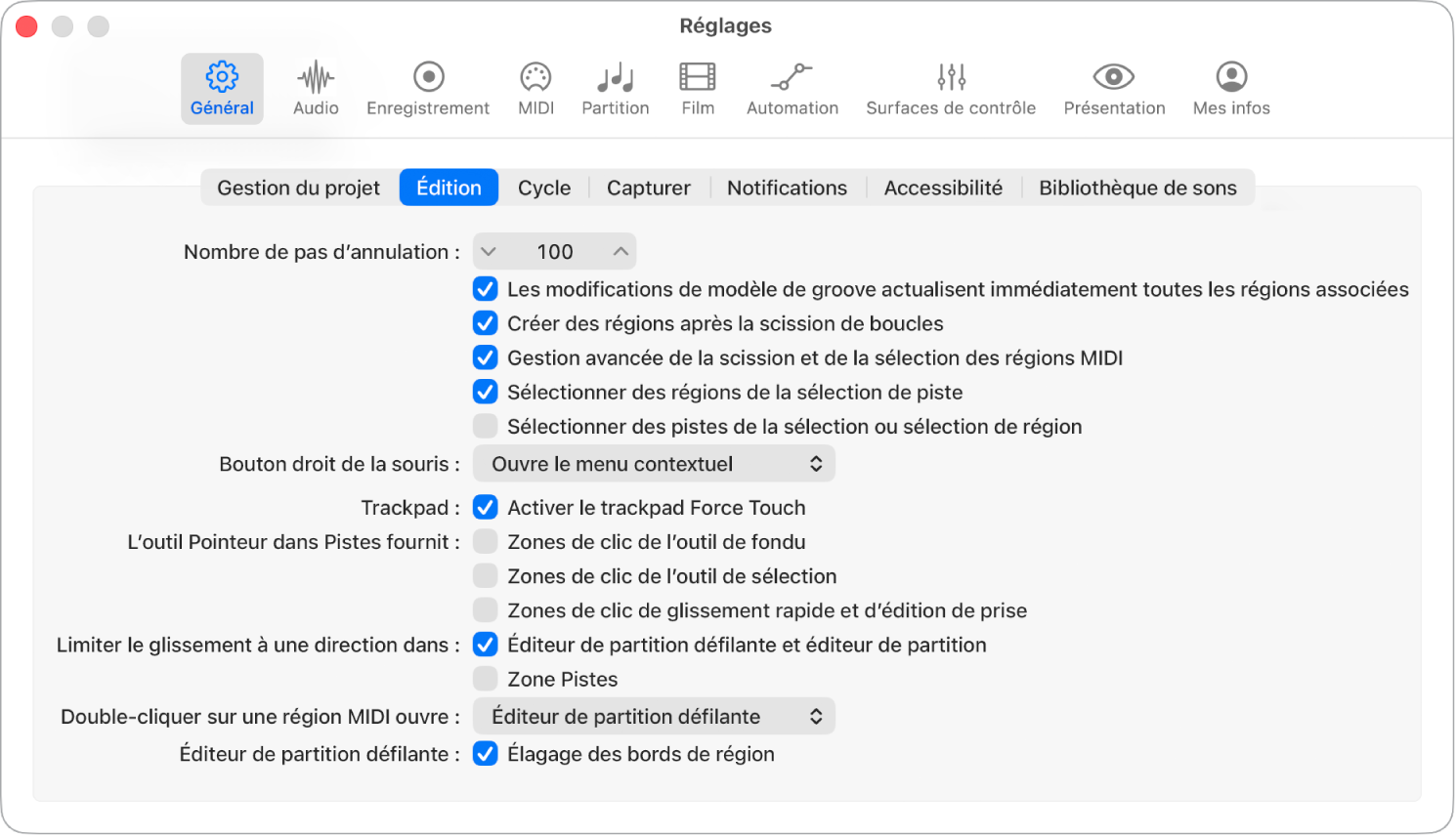Check 'Zone Pistes' for drag limiting
This screenshot has width=1456, height=837.
tap(486, 678)
